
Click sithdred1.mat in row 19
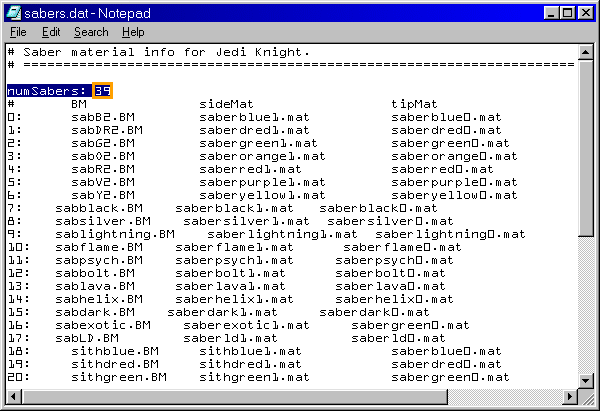250,364
